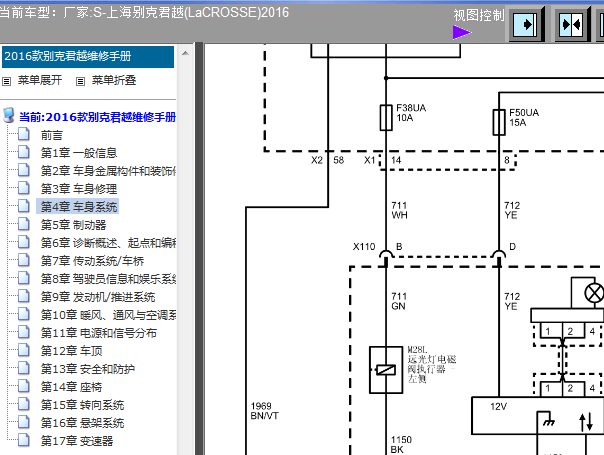Click the page icon next to 第11章 电源和信号分布

pos(24,332)
